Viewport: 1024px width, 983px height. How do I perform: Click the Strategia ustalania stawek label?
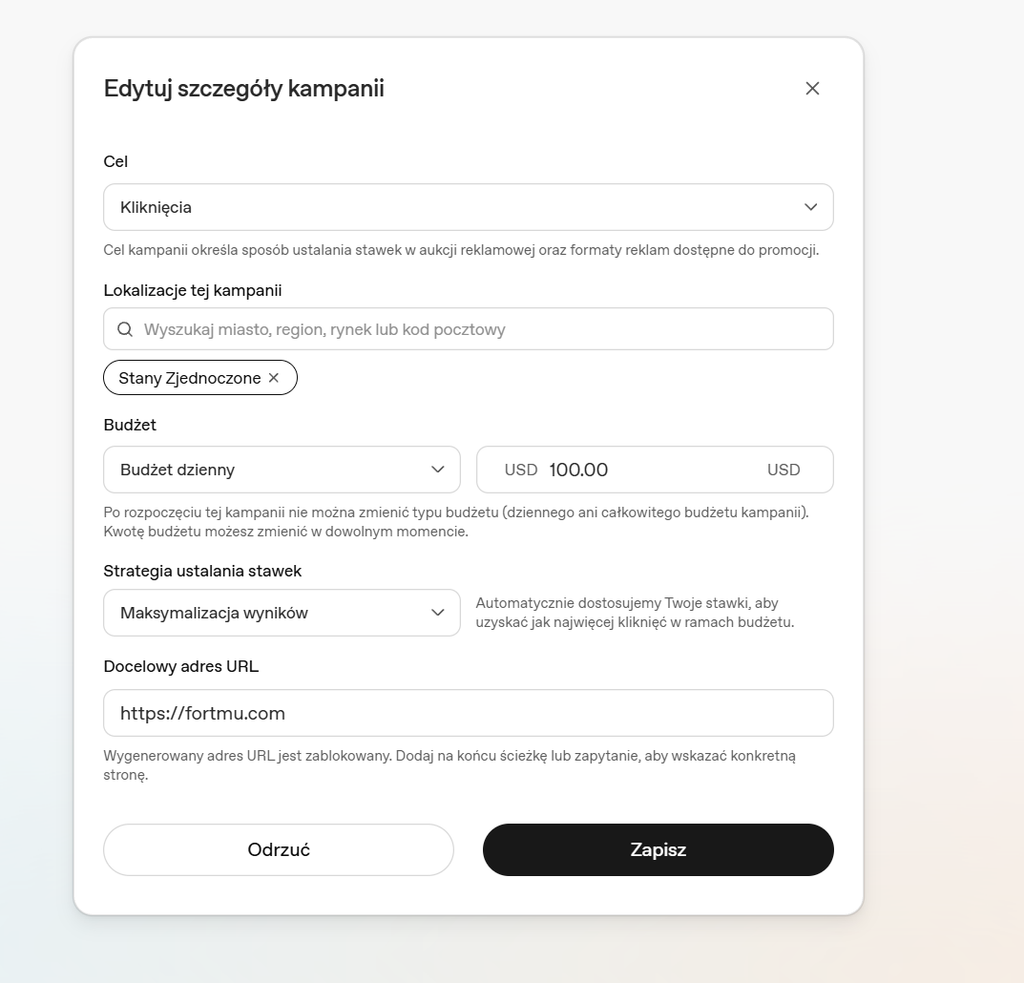tap(202, 571)
